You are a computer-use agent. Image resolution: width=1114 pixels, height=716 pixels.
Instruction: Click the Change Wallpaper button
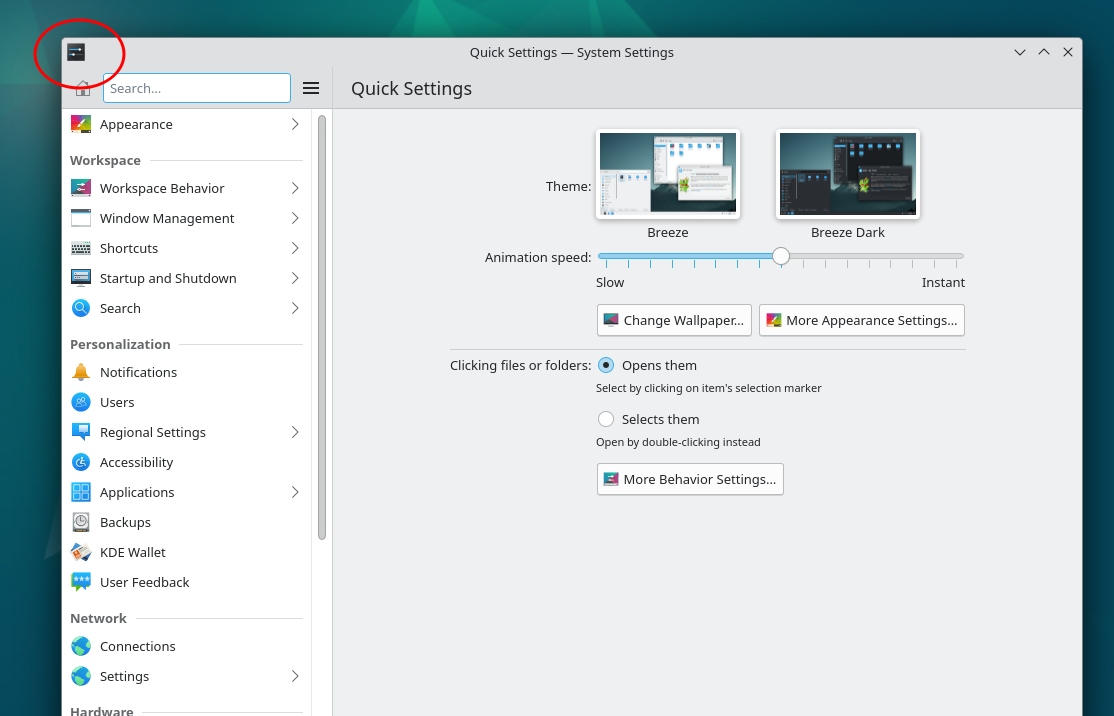(674, 320)
